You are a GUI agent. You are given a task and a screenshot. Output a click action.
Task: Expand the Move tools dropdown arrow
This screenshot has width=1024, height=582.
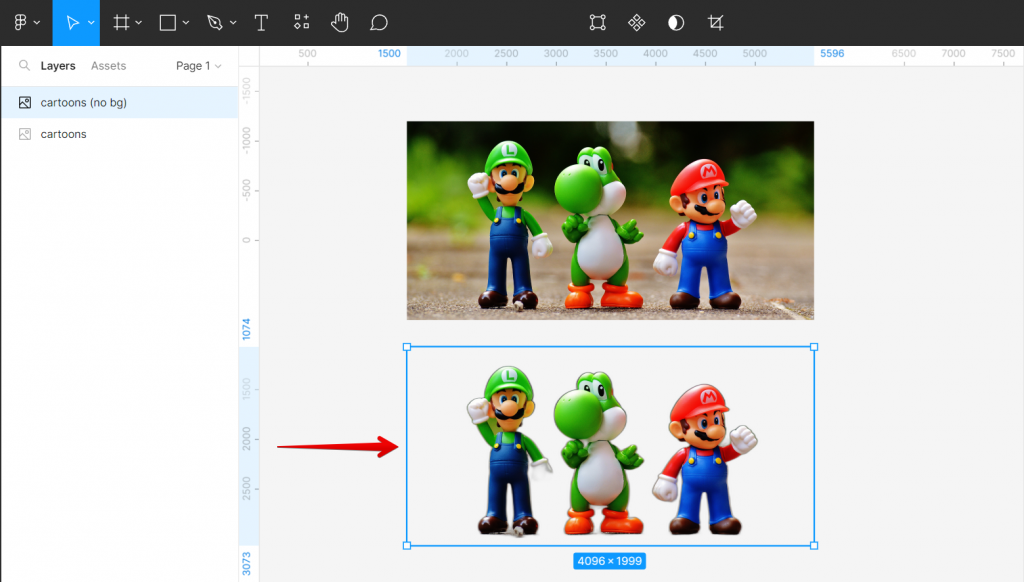tap(91, 23)
